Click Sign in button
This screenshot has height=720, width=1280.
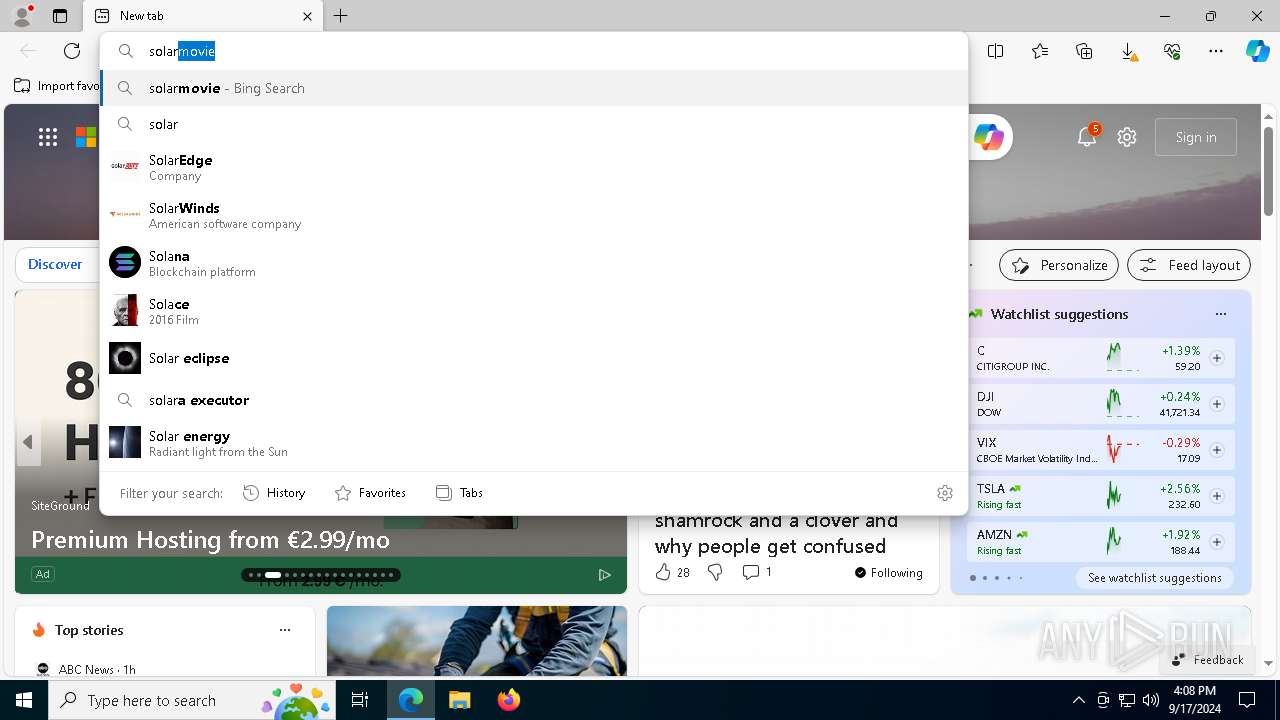point(1196,137)
